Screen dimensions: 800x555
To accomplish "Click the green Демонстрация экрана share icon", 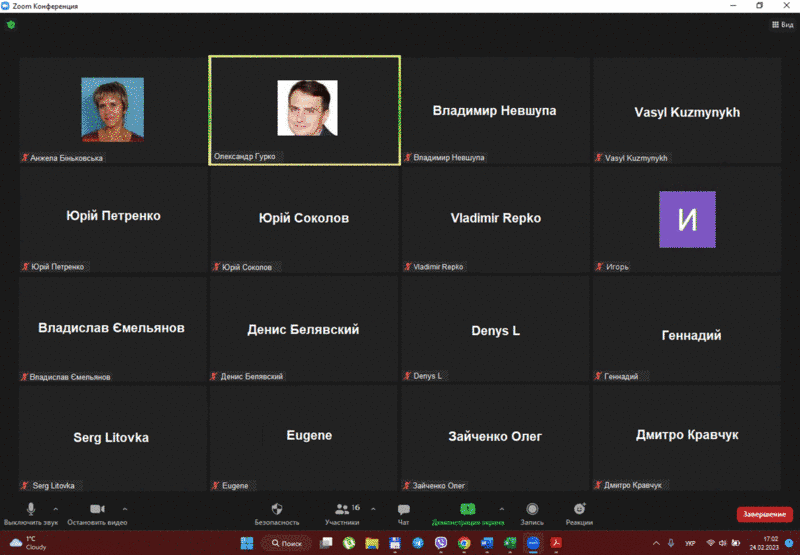I will 467,509.
